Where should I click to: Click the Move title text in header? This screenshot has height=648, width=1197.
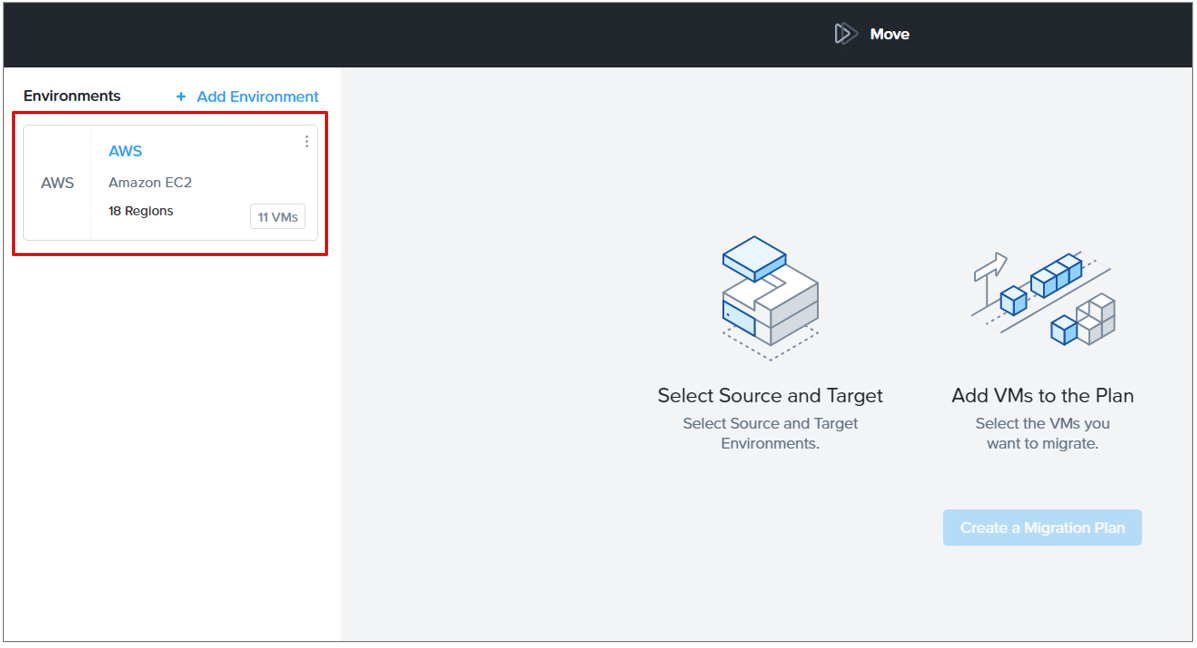tap(889, 34)
